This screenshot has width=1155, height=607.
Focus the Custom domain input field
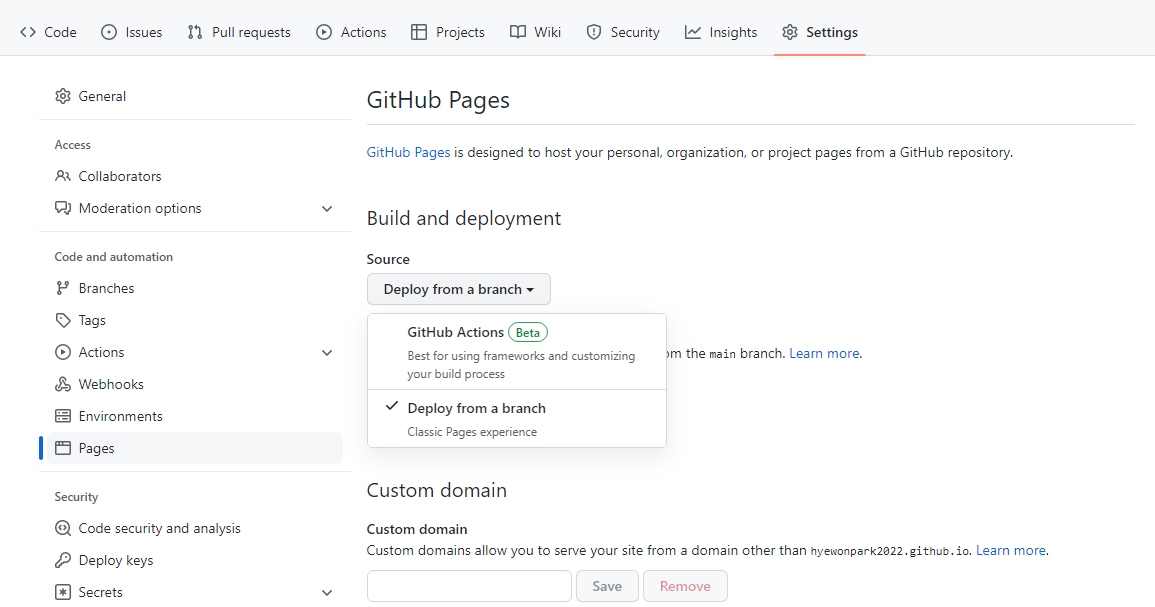469,586
